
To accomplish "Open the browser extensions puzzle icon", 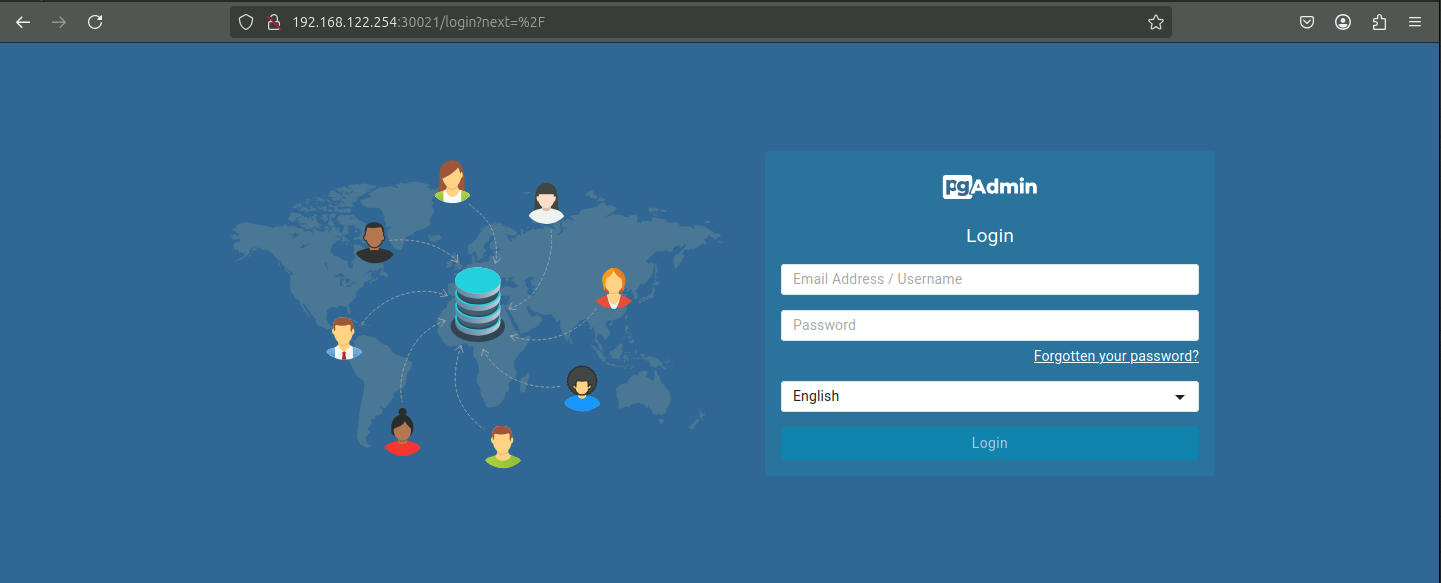I will click(x=1379, y=22).
